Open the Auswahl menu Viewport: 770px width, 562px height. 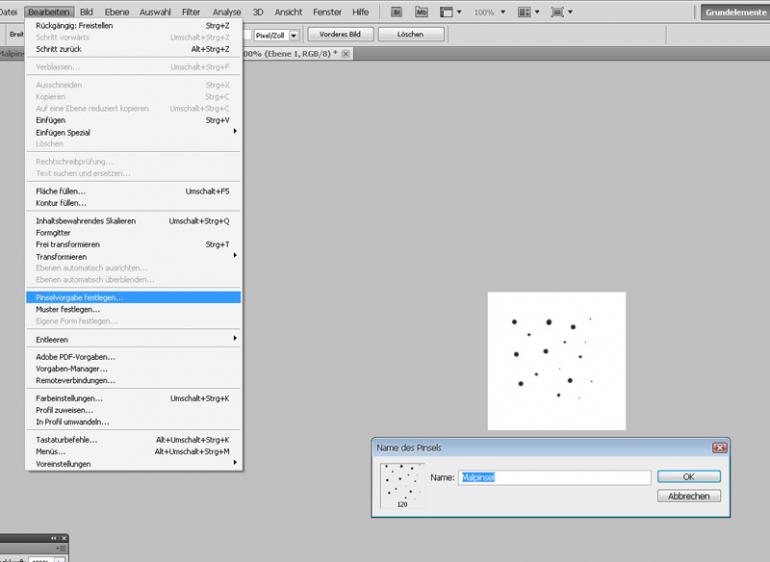155,12
